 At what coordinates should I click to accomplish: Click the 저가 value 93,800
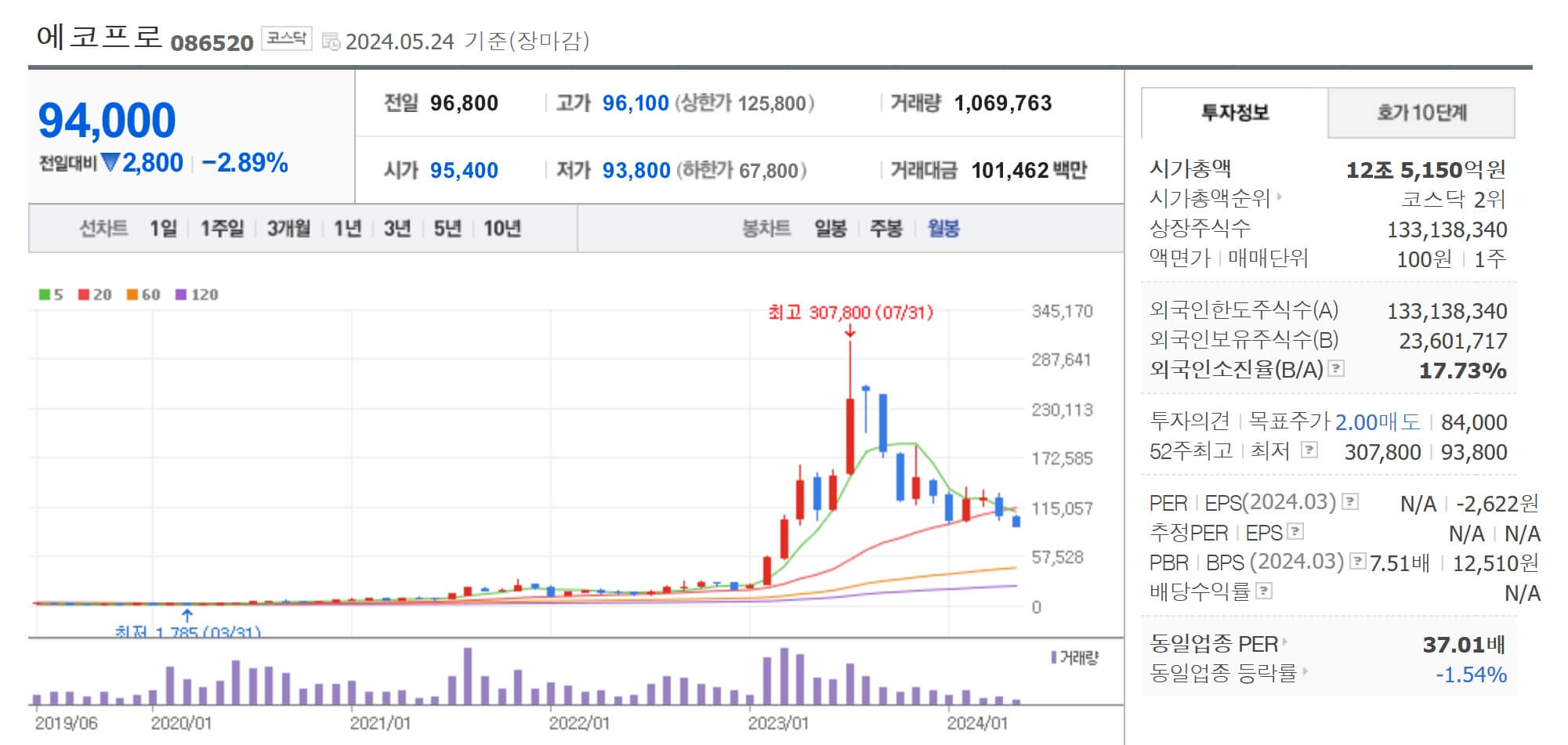coord(636,170)
